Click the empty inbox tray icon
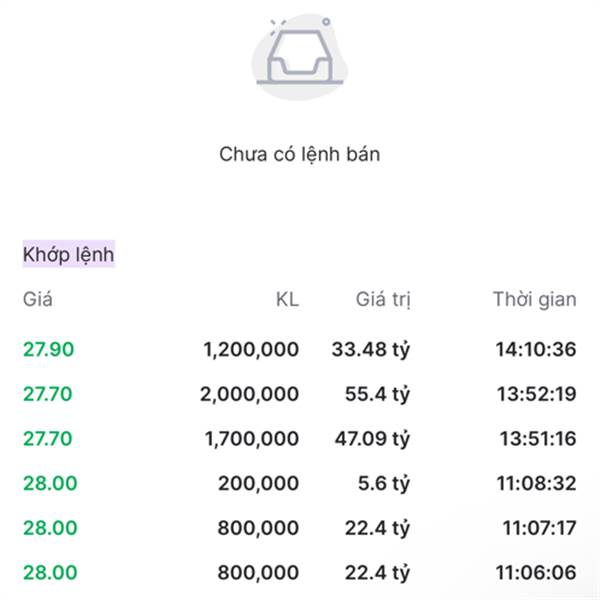The height and width of the screenshot is (600, 600). pyautogui.click(x=300, y=55)
